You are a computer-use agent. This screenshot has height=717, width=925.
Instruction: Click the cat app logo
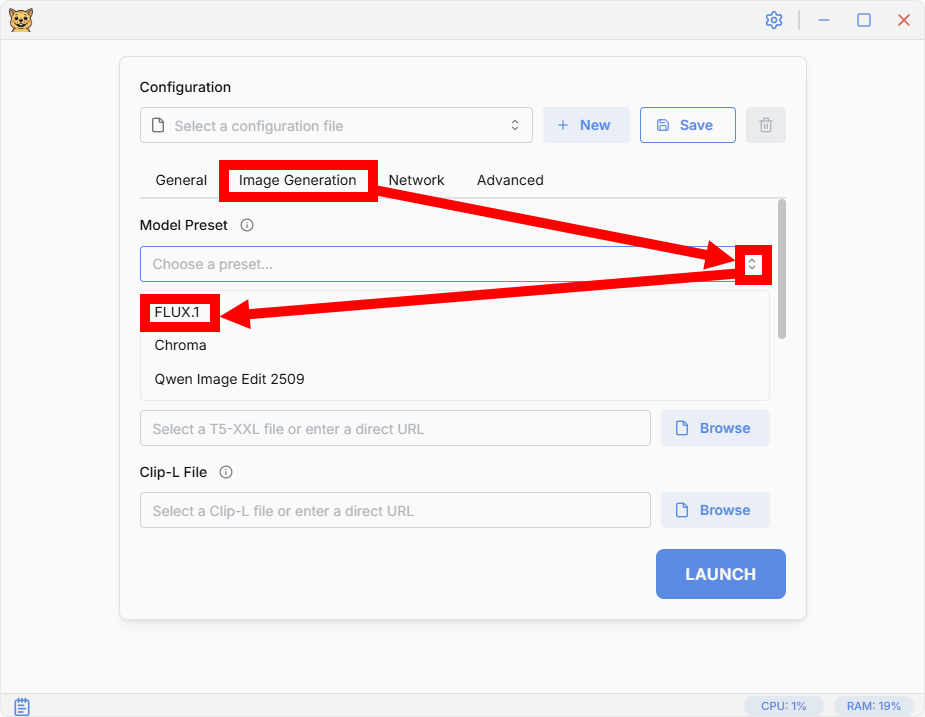21,20
